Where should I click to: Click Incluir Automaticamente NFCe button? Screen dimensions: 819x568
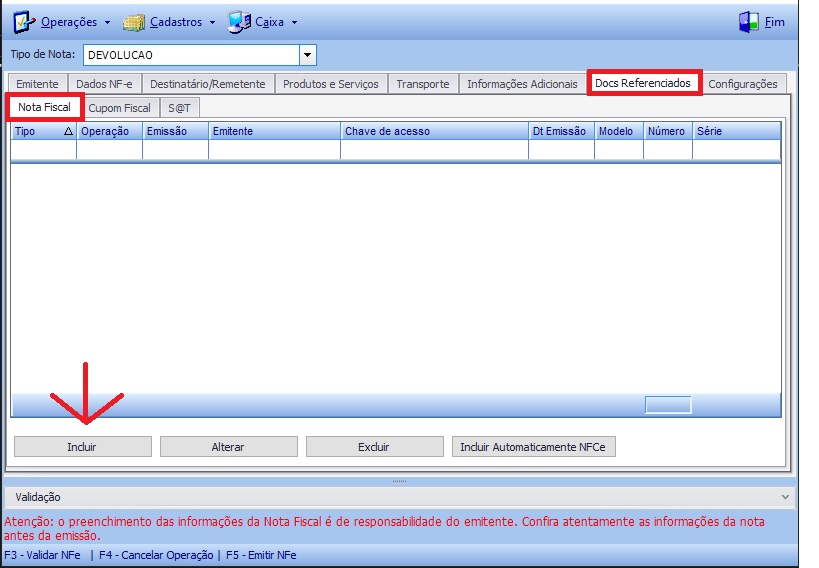coord(533,447)
